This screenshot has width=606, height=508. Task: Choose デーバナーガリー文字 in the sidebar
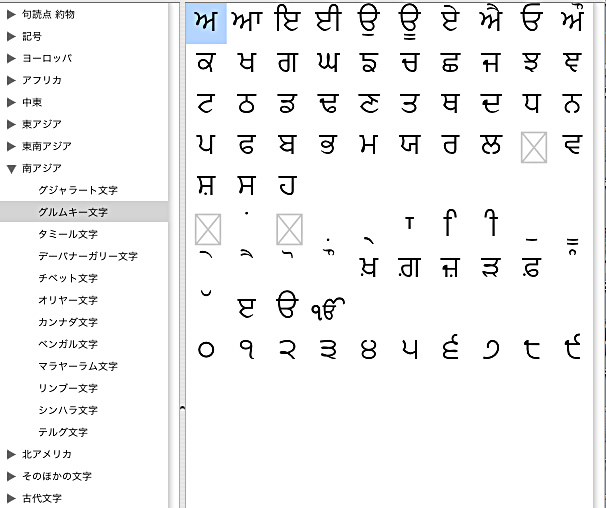(88, 256)
